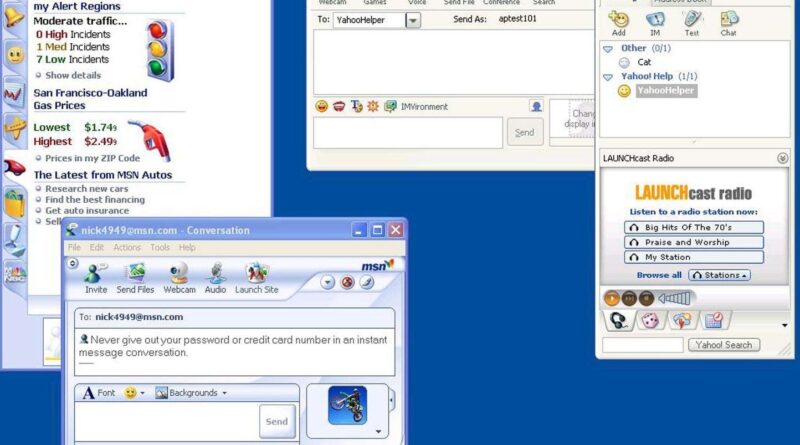Open Stations dropdown in LAUNCHcast radio
The height and width of the screenshot is (445, 800).
pos(719,275)
